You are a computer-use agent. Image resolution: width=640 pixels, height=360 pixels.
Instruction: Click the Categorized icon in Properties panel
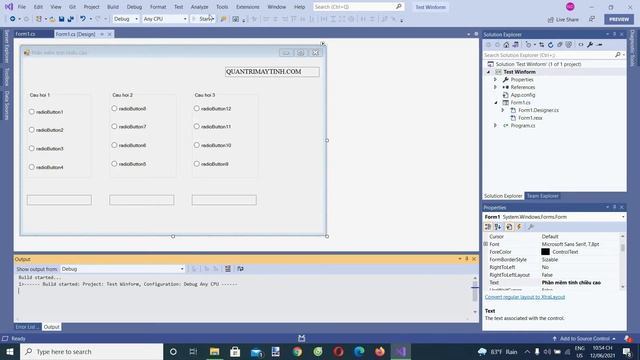[488, 227]
